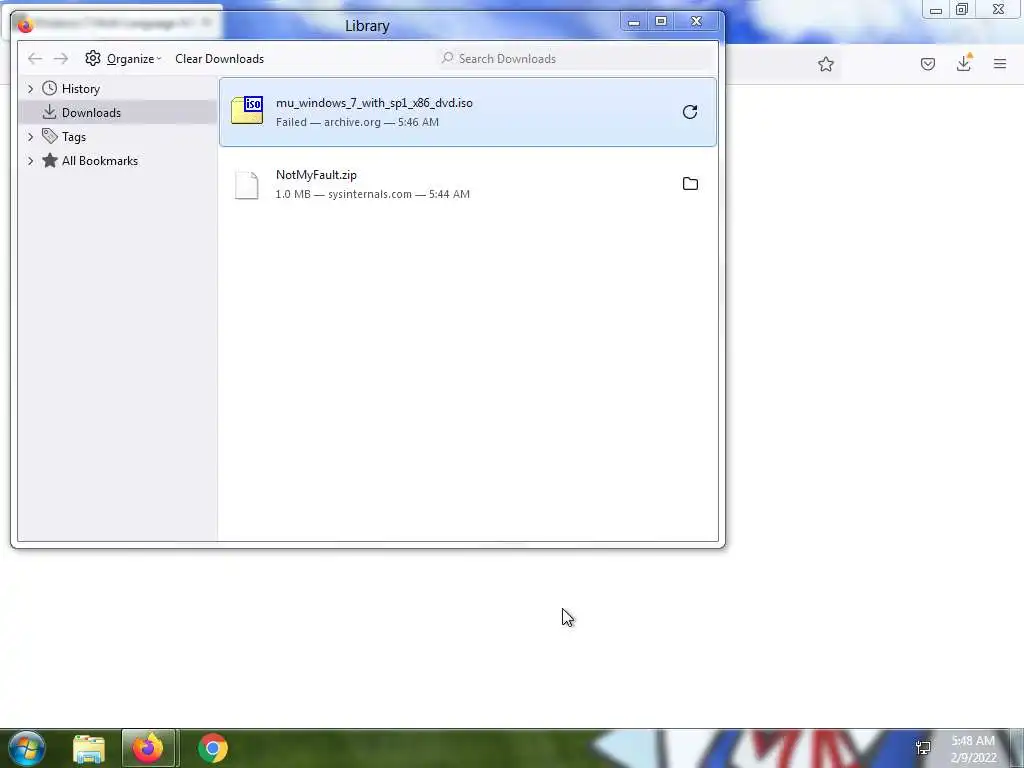Screen dimensions: 1024x768
Task: Expand the Tags tree item
Action: pyautogui.click(x=30, y=137)
